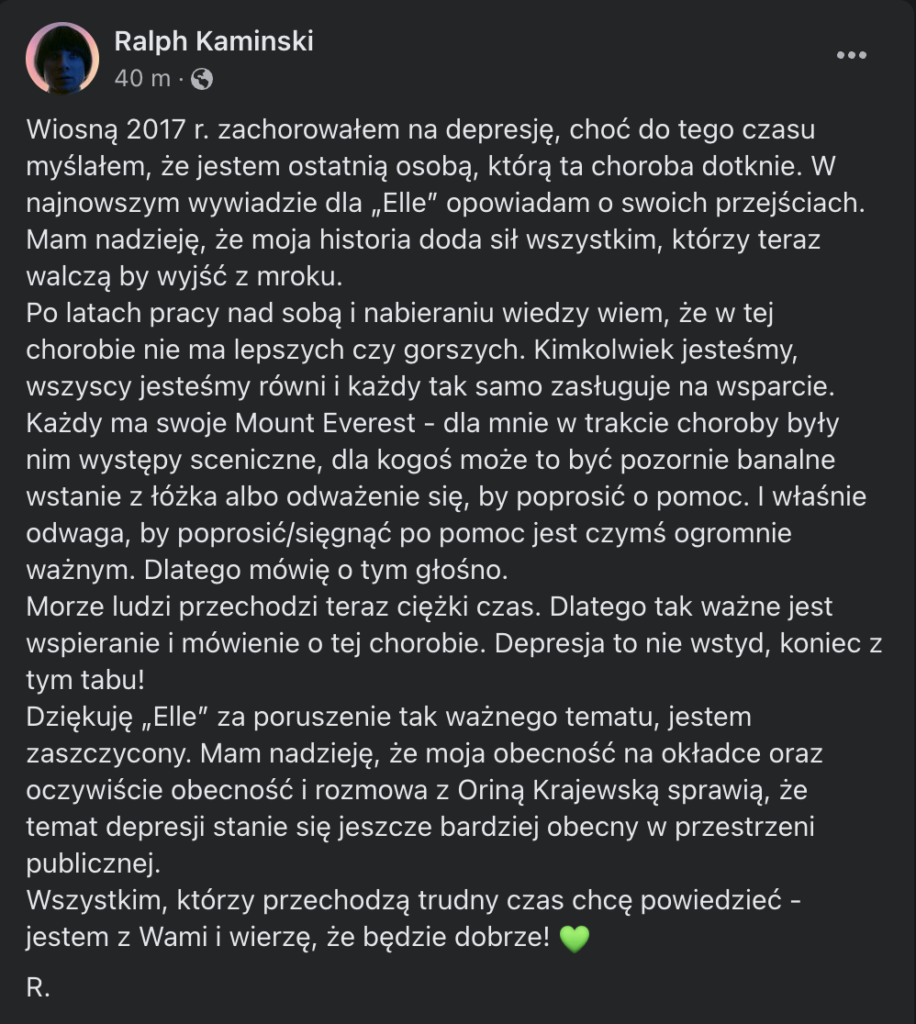This screenshot has width=916, height=1024.
Task: Open the three-dots post options menu
Action: (x=851, y=55)
